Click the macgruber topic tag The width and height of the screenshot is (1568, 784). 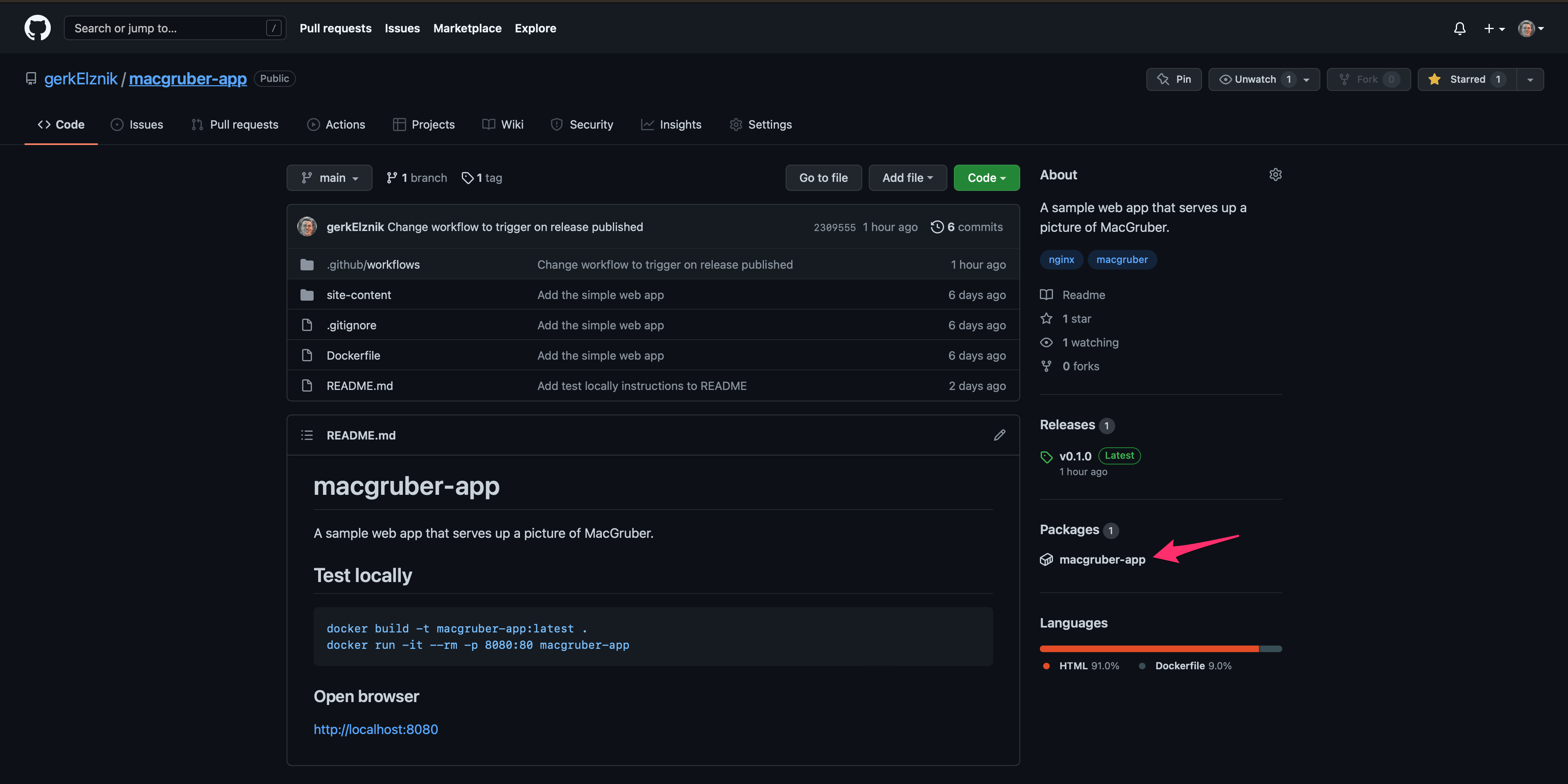(x=1122, y=260)
